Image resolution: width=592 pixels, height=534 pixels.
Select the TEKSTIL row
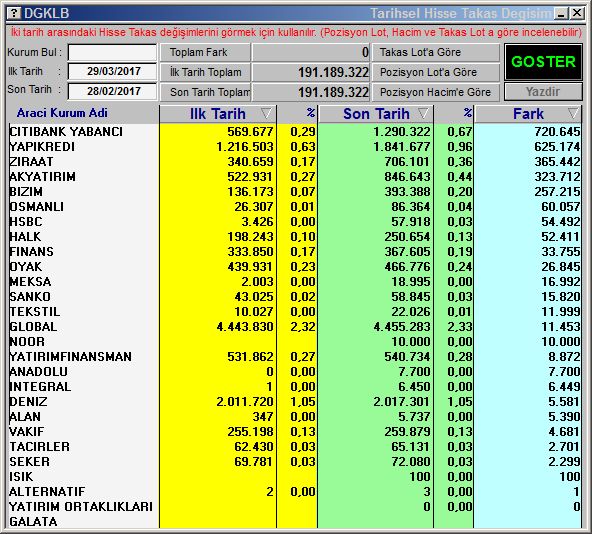click(294, 312)
